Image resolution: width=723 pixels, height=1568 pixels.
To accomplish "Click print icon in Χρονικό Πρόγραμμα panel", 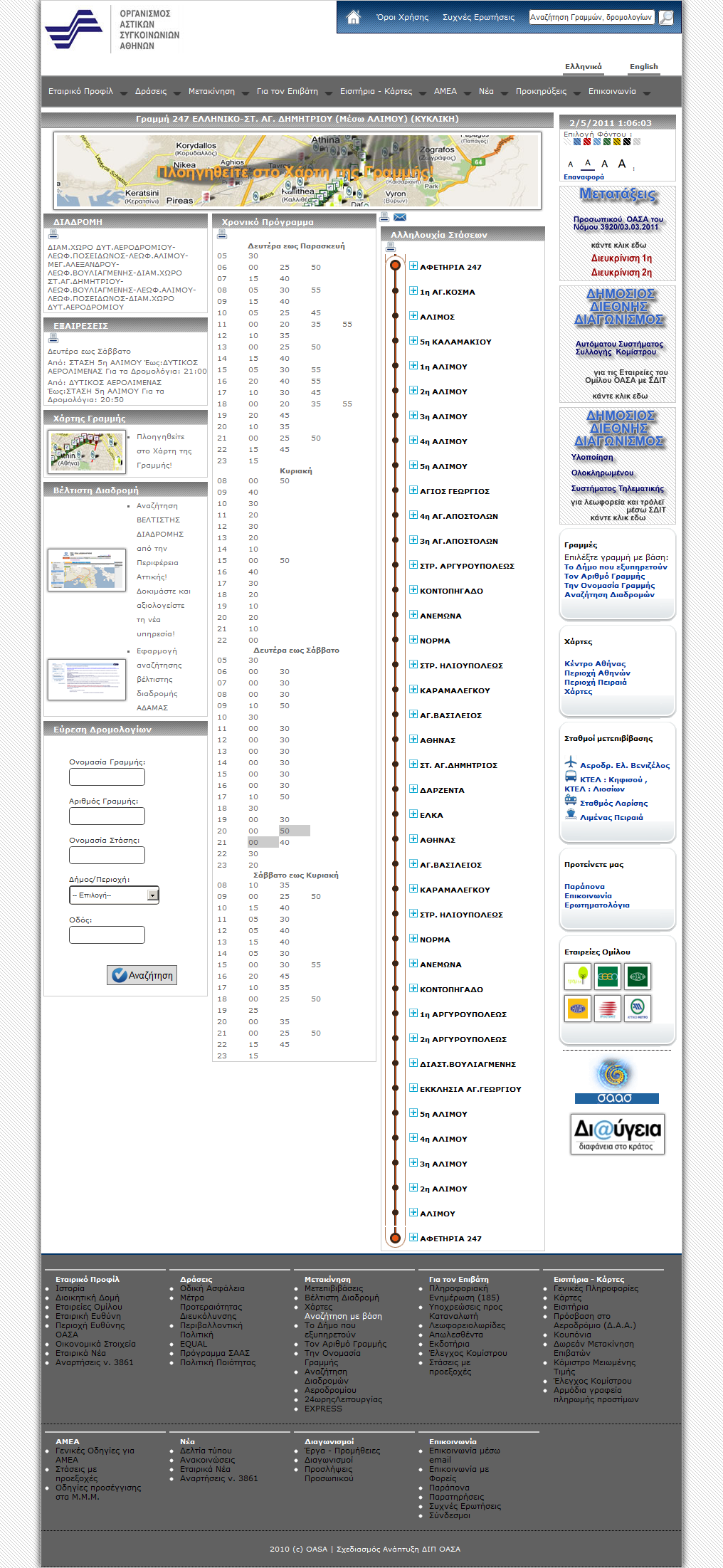I will 222,234.
